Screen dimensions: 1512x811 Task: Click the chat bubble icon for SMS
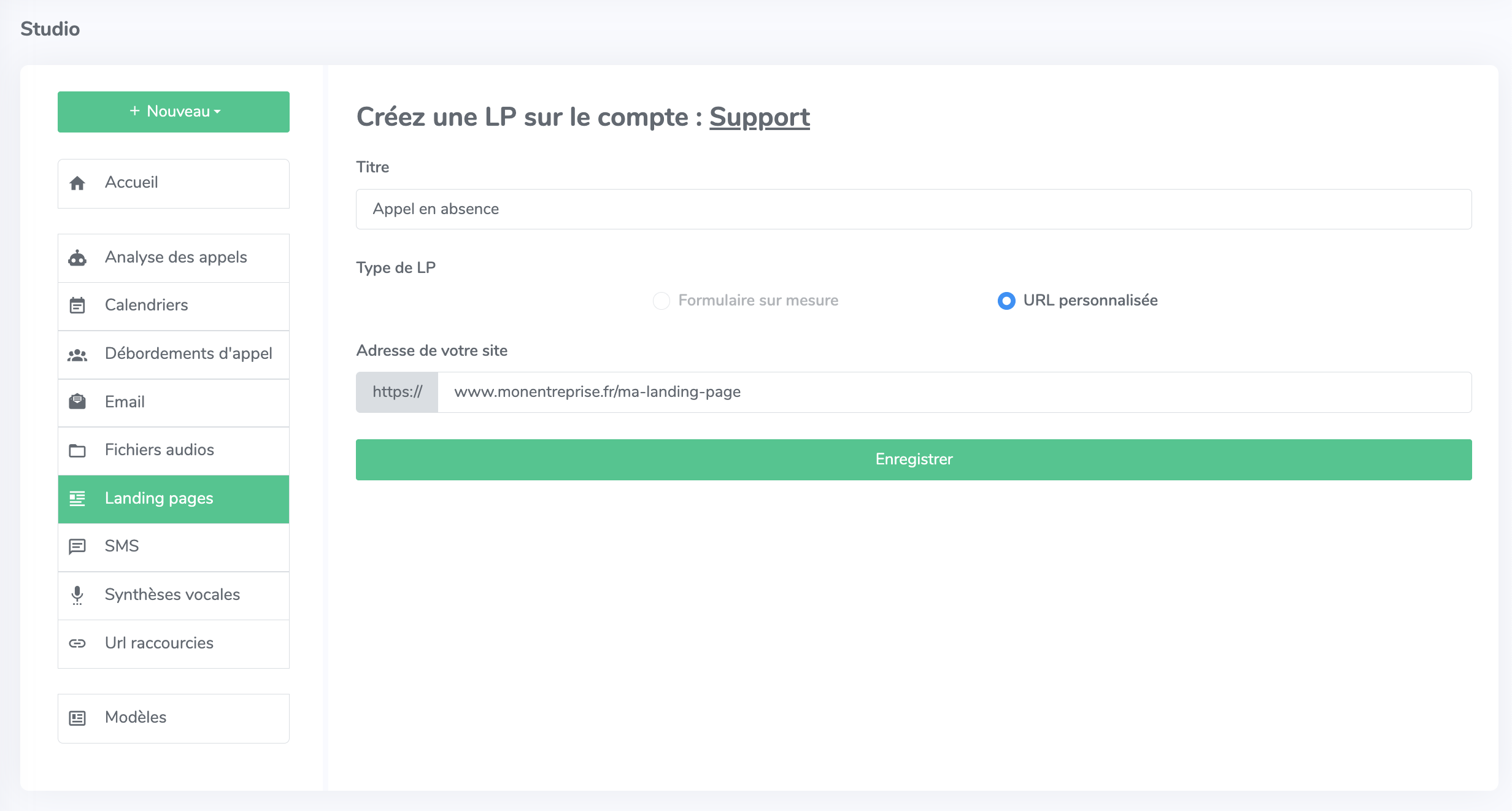coord(77,547)
